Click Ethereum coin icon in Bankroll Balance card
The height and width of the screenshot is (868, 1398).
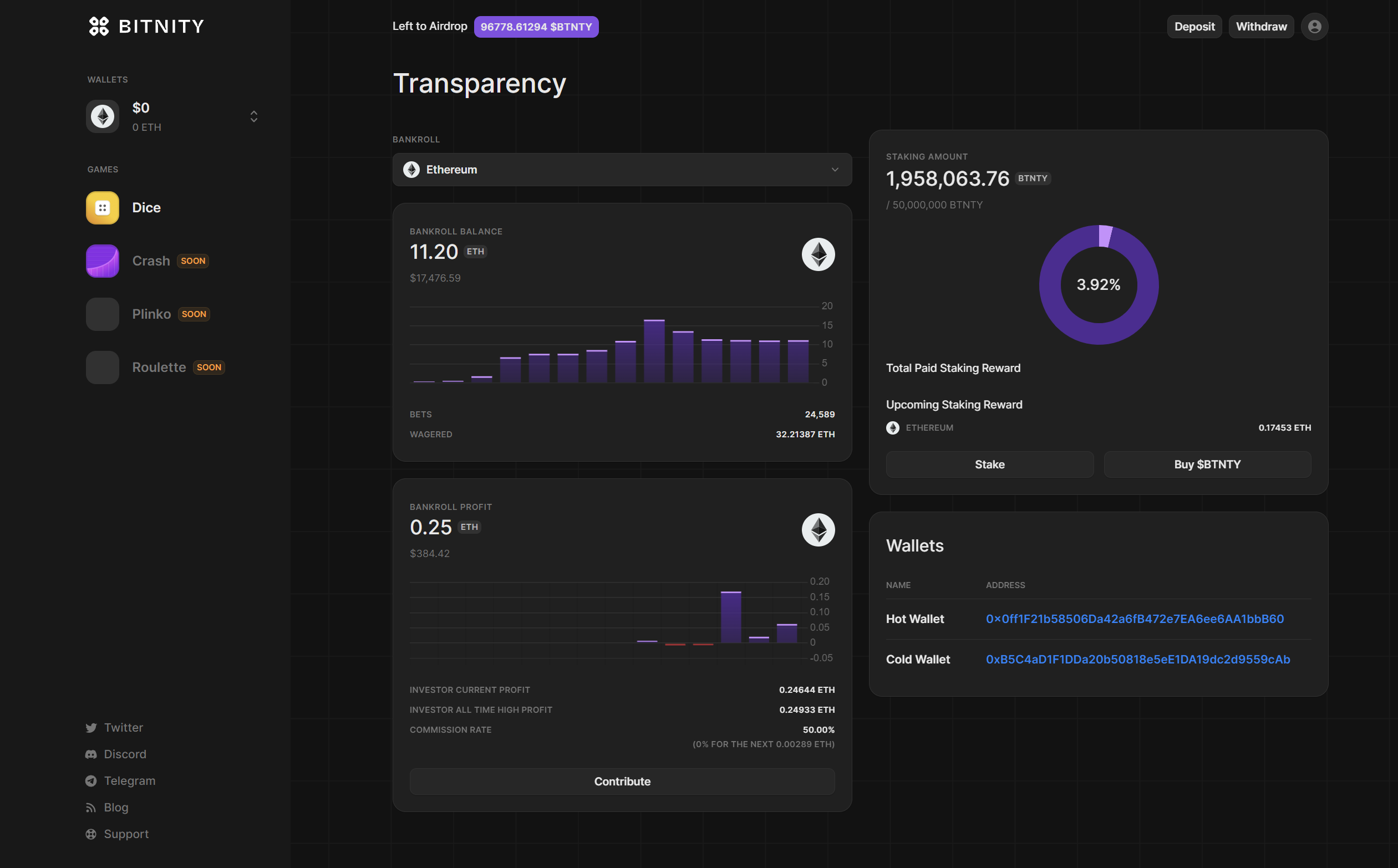(818, 254)
